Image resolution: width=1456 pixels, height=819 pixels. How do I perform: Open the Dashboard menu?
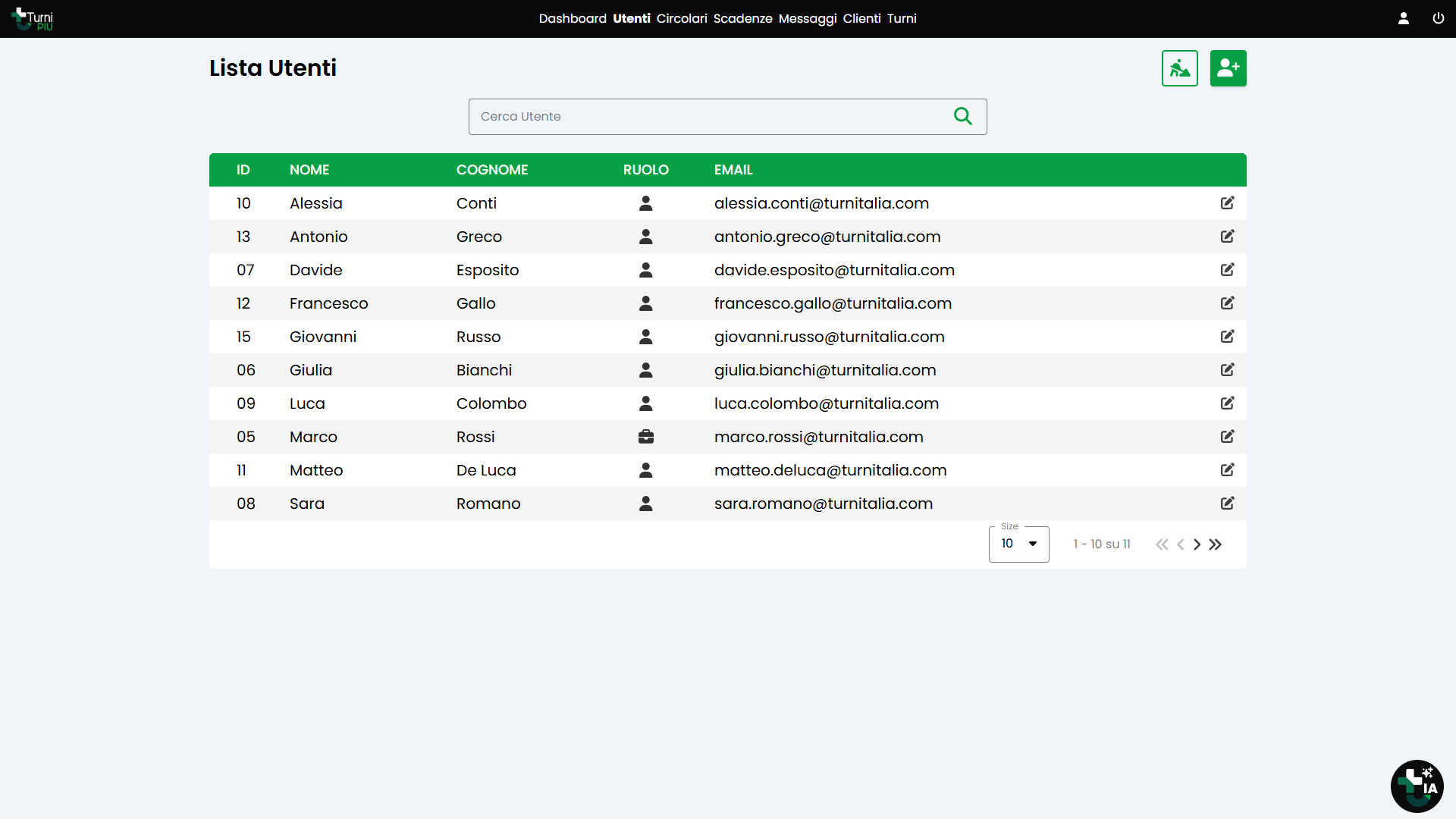coord(573,18)
